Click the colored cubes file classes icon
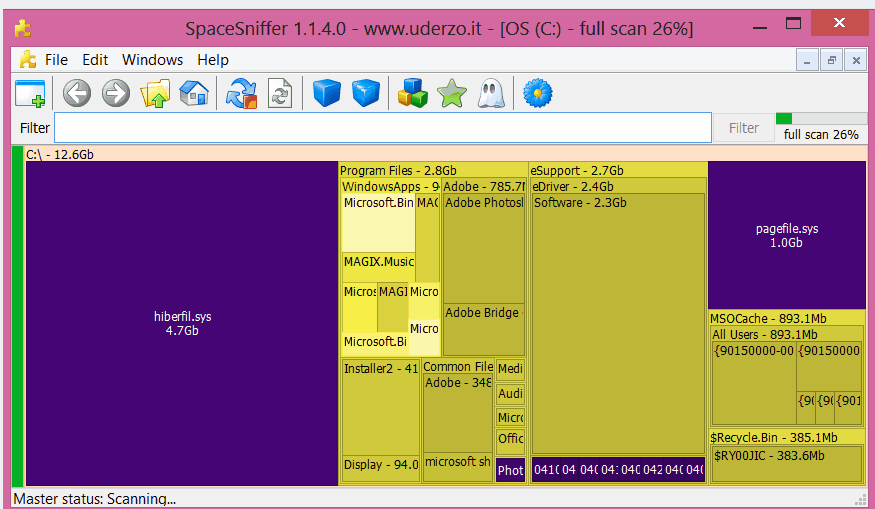The height and width of the screenshot is (509, 875). [x=412, y=93]
